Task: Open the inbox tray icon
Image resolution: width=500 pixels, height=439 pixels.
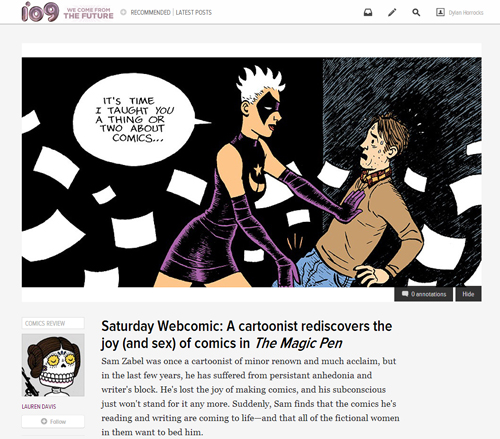Action: click(x=368, y=13)
